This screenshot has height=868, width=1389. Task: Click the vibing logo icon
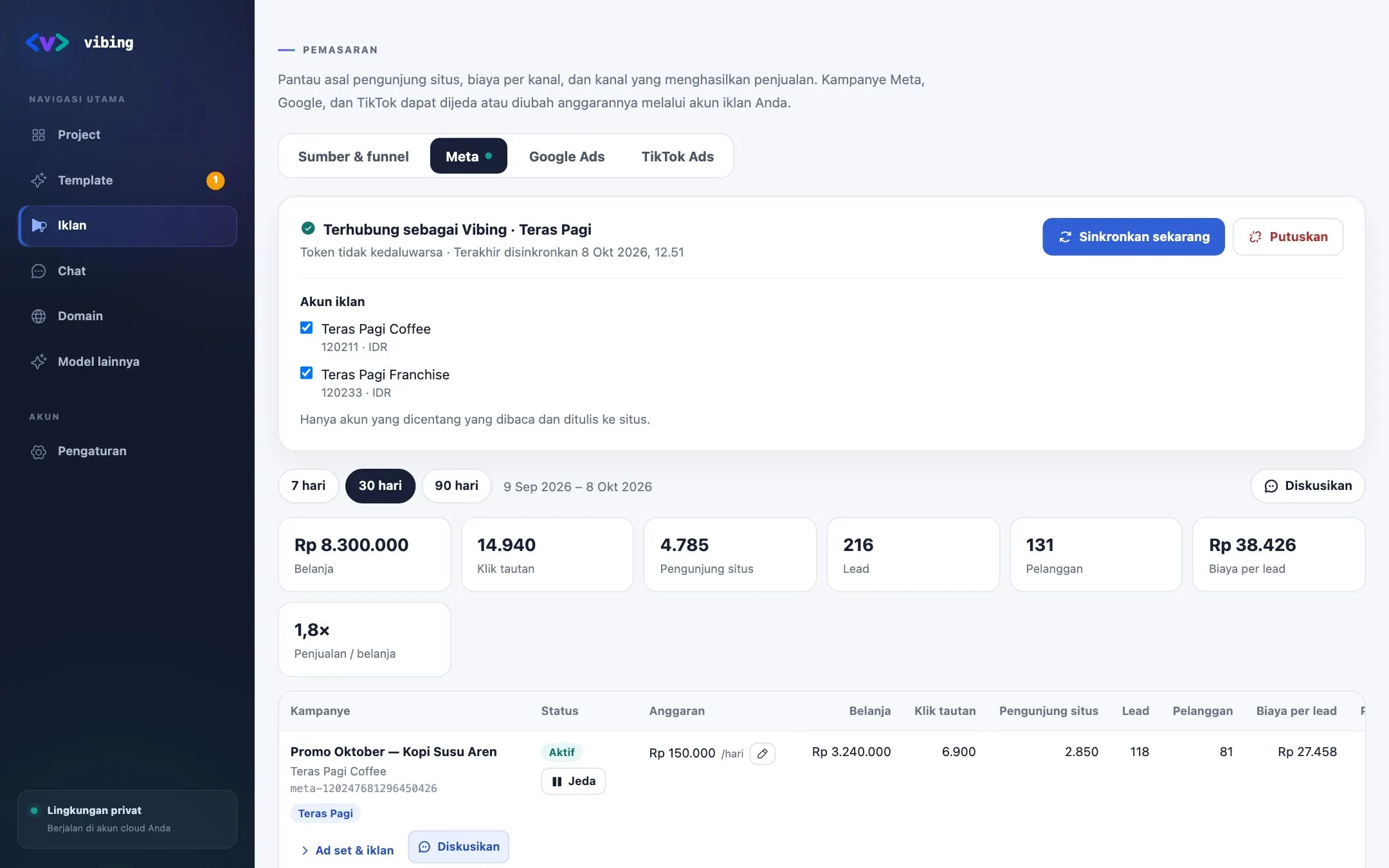(x=47, y=42)
